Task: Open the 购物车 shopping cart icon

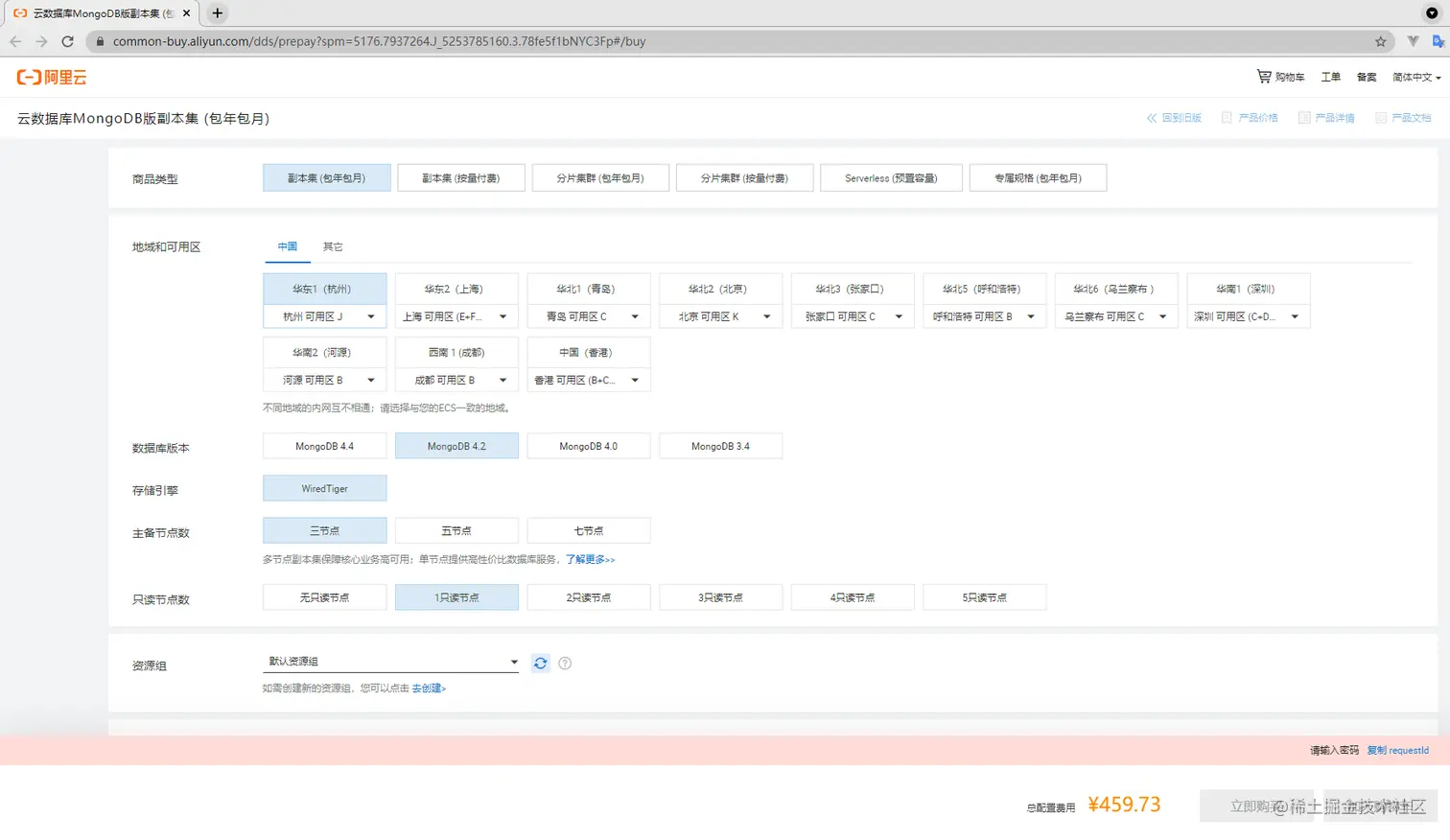Action: [x=1264, y=76]
